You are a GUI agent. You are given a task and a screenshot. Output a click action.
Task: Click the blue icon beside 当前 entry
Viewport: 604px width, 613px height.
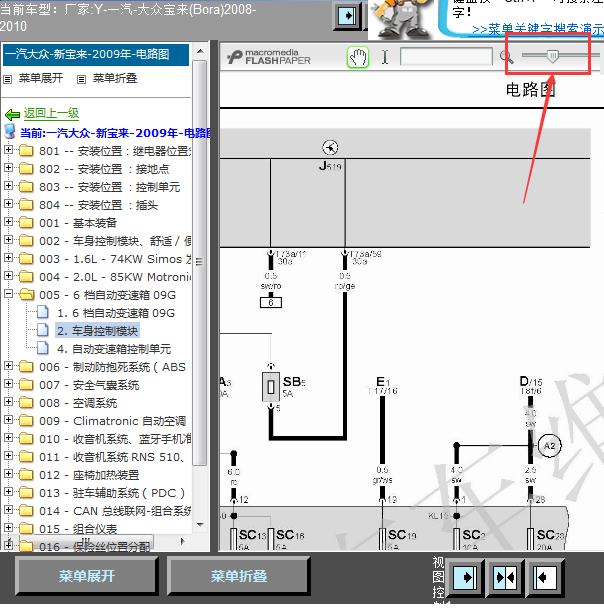10,131
